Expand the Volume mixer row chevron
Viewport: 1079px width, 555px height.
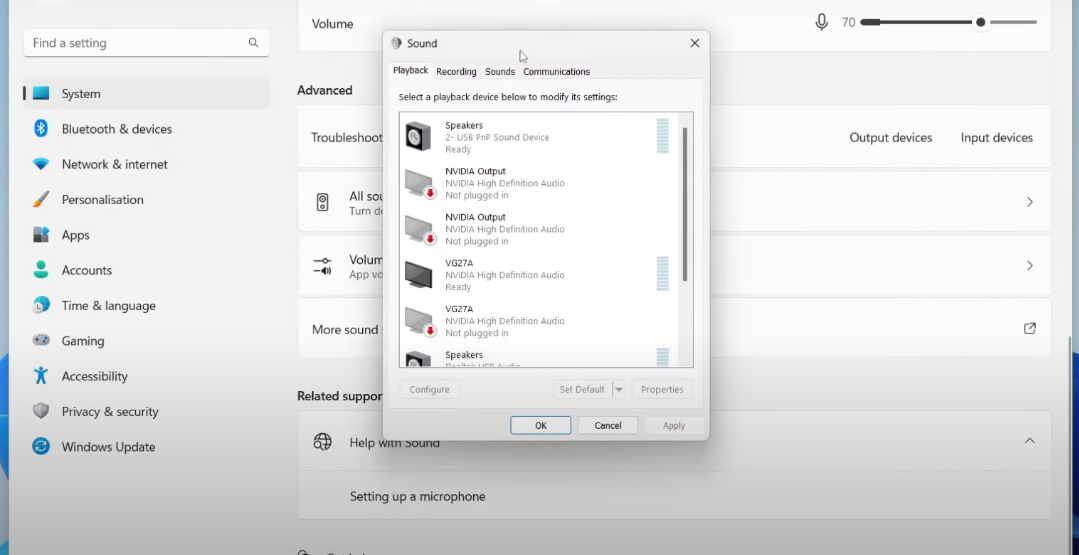click(1029, 265)
